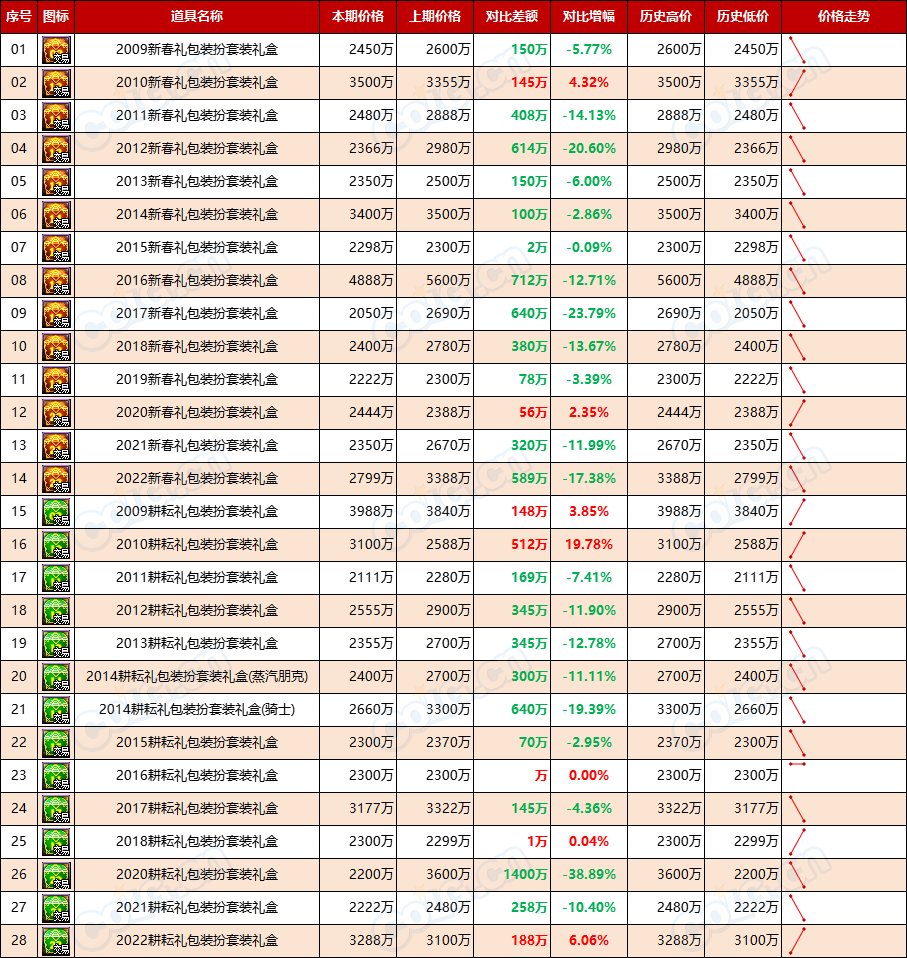Click the 2020新春礼包 row icon

coord(56,412)
